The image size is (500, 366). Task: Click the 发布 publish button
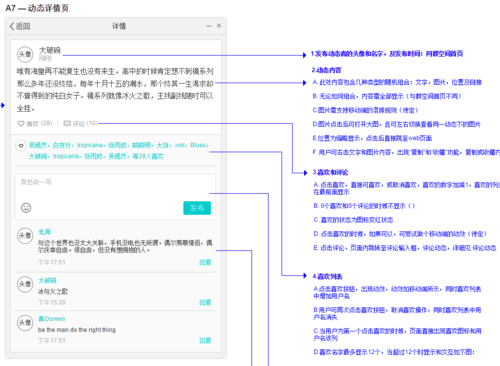click(197, 208)
